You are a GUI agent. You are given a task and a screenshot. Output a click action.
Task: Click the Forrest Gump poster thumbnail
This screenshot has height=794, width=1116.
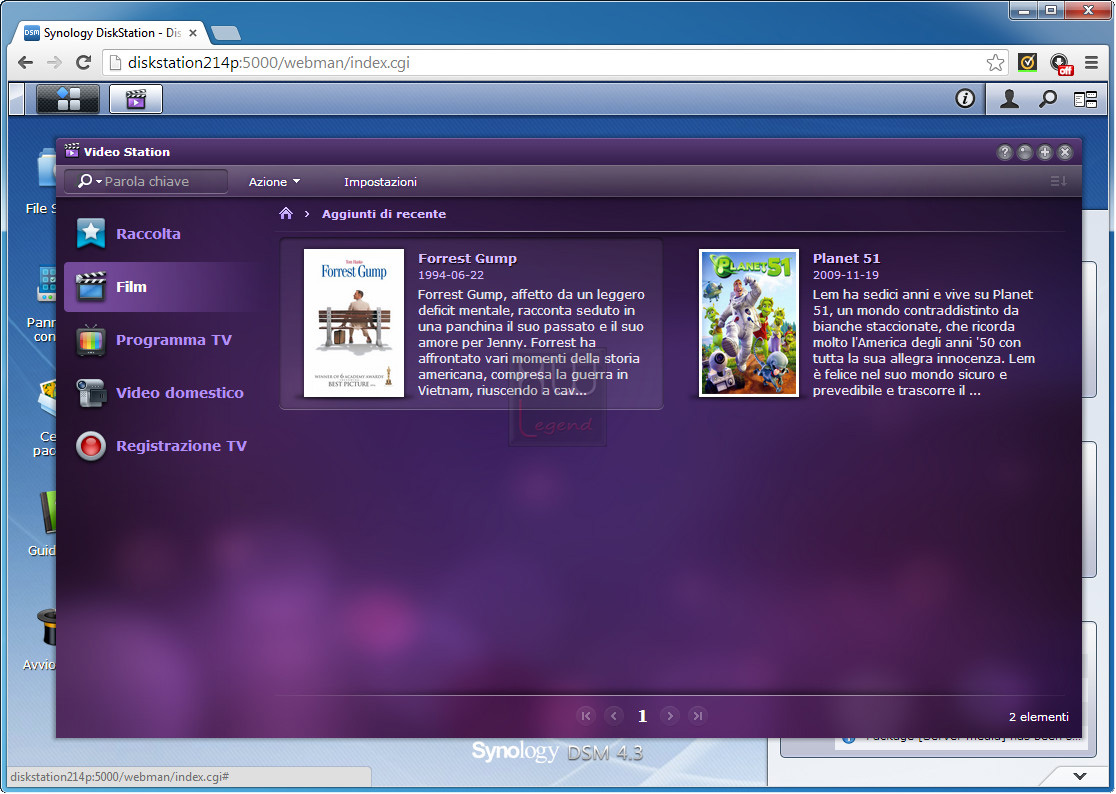click(x=354, y=323)
